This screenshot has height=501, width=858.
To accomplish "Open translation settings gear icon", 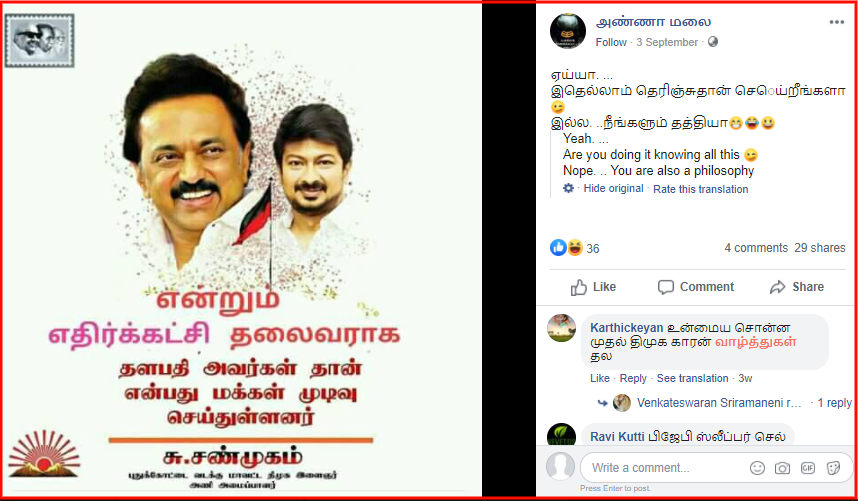I will click(569, 188).
